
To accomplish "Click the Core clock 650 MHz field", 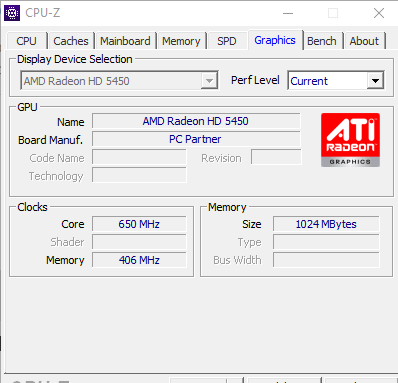I will point(139,224).
